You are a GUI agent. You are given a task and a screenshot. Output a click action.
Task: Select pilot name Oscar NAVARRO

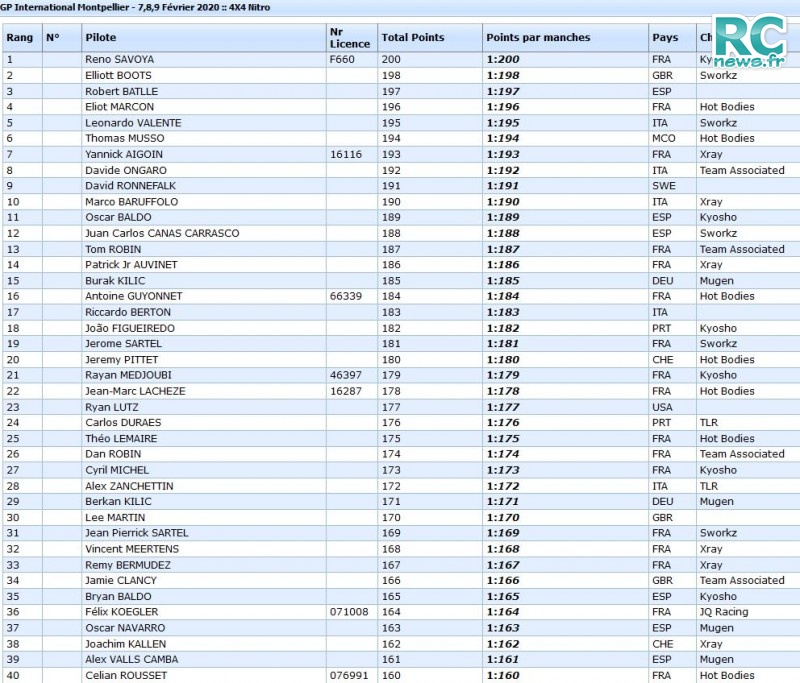tap(125, 628)
